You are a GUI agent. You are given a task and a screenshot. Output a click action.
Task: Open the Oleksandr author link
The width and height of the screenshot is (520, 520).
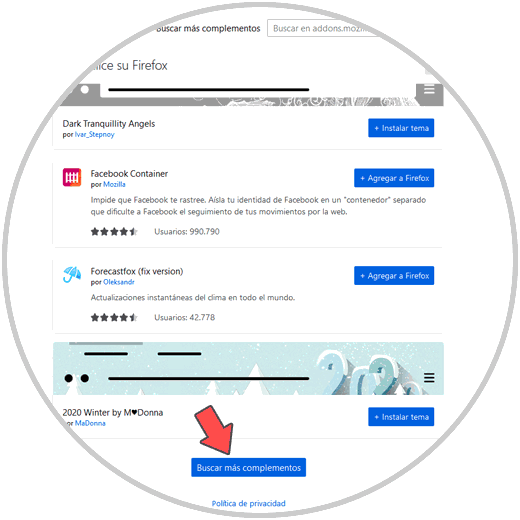(119, 282)
